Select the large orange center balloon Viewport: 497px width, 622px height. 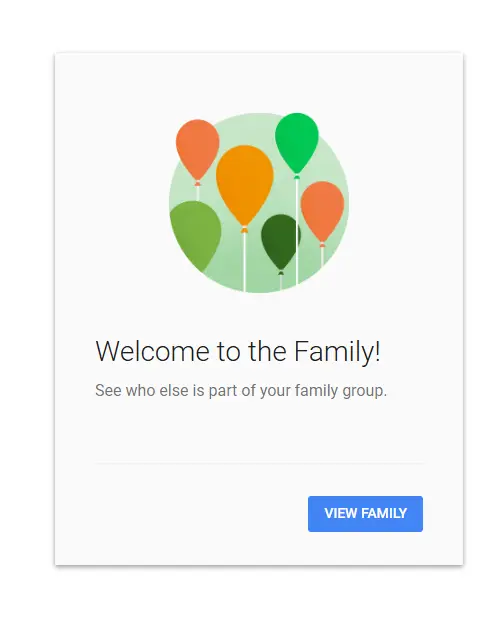click(244, 185)
